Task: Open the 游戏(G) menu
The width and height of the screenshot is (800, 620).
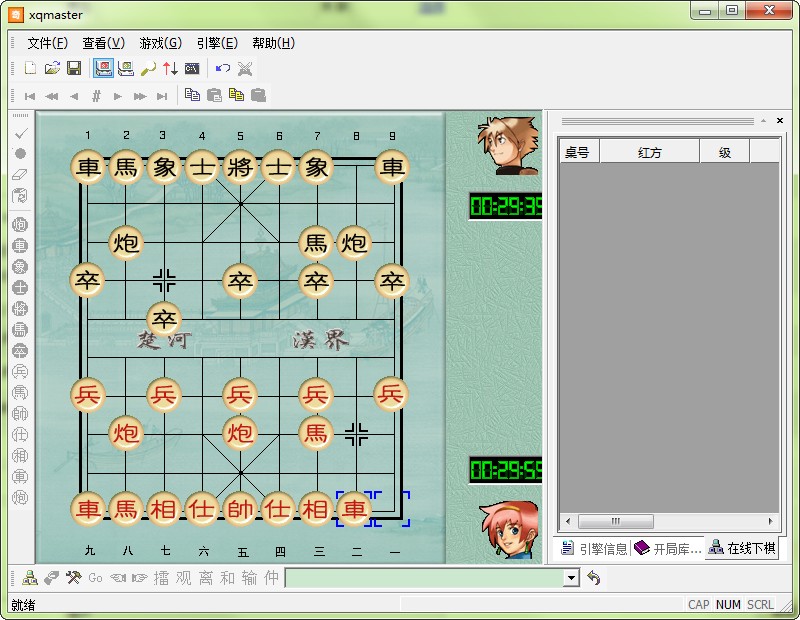Action: 160,43
